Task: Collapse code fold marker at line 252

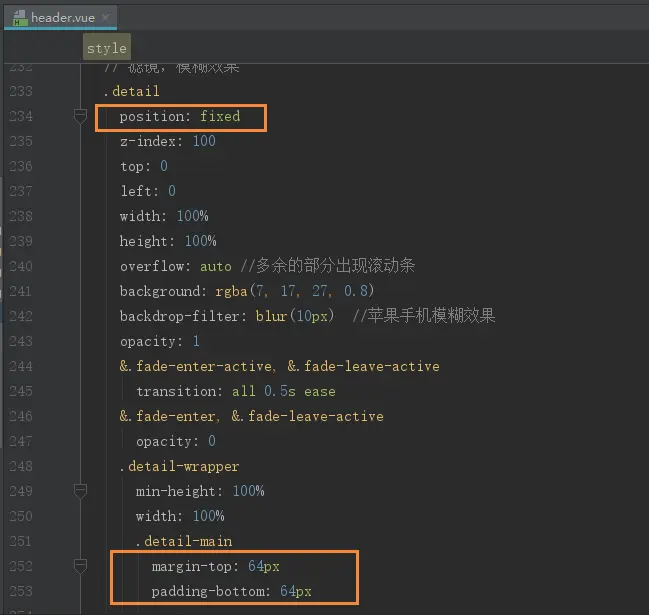Action: (x=80, y=566)
